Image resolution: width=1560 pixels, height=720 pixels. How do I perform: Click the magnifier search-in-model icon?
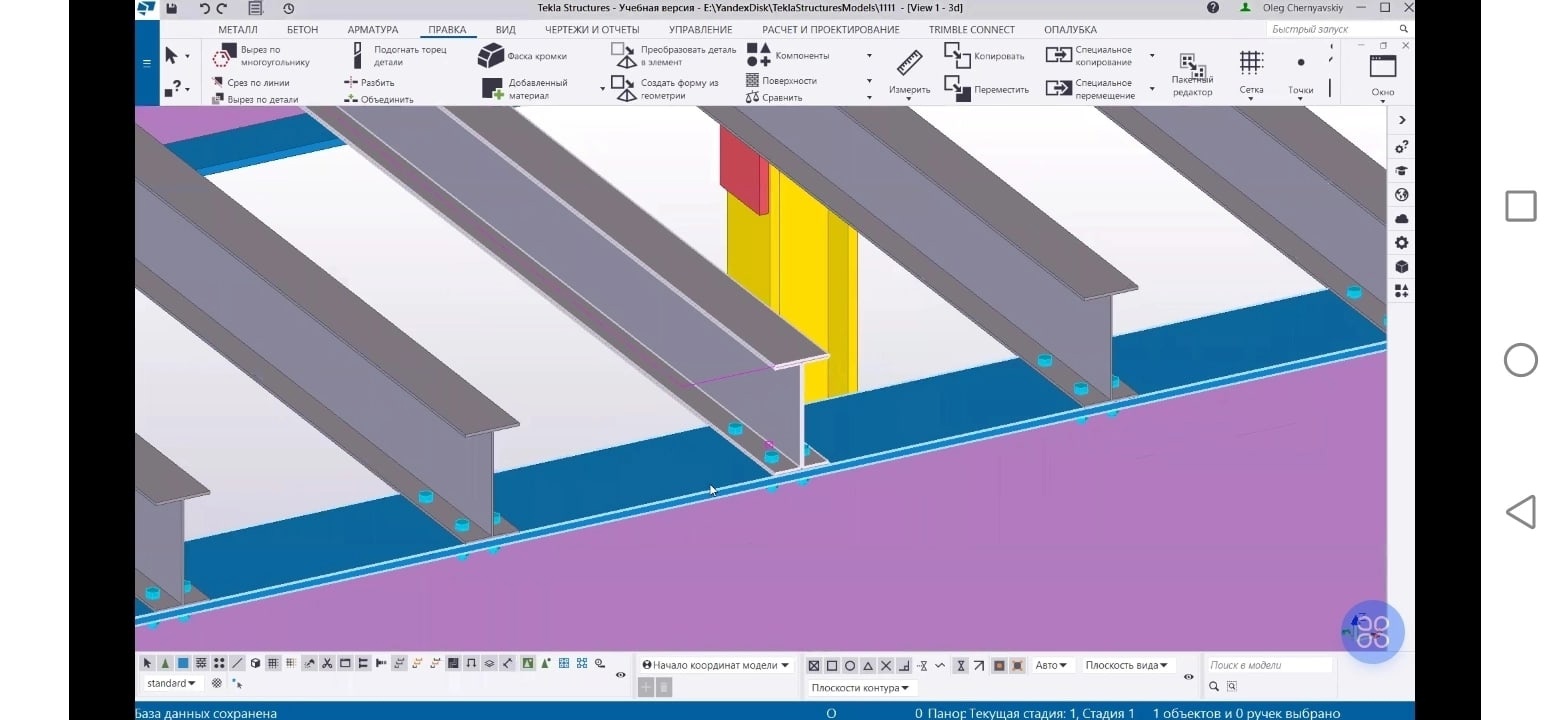[x=1214, y=687]
